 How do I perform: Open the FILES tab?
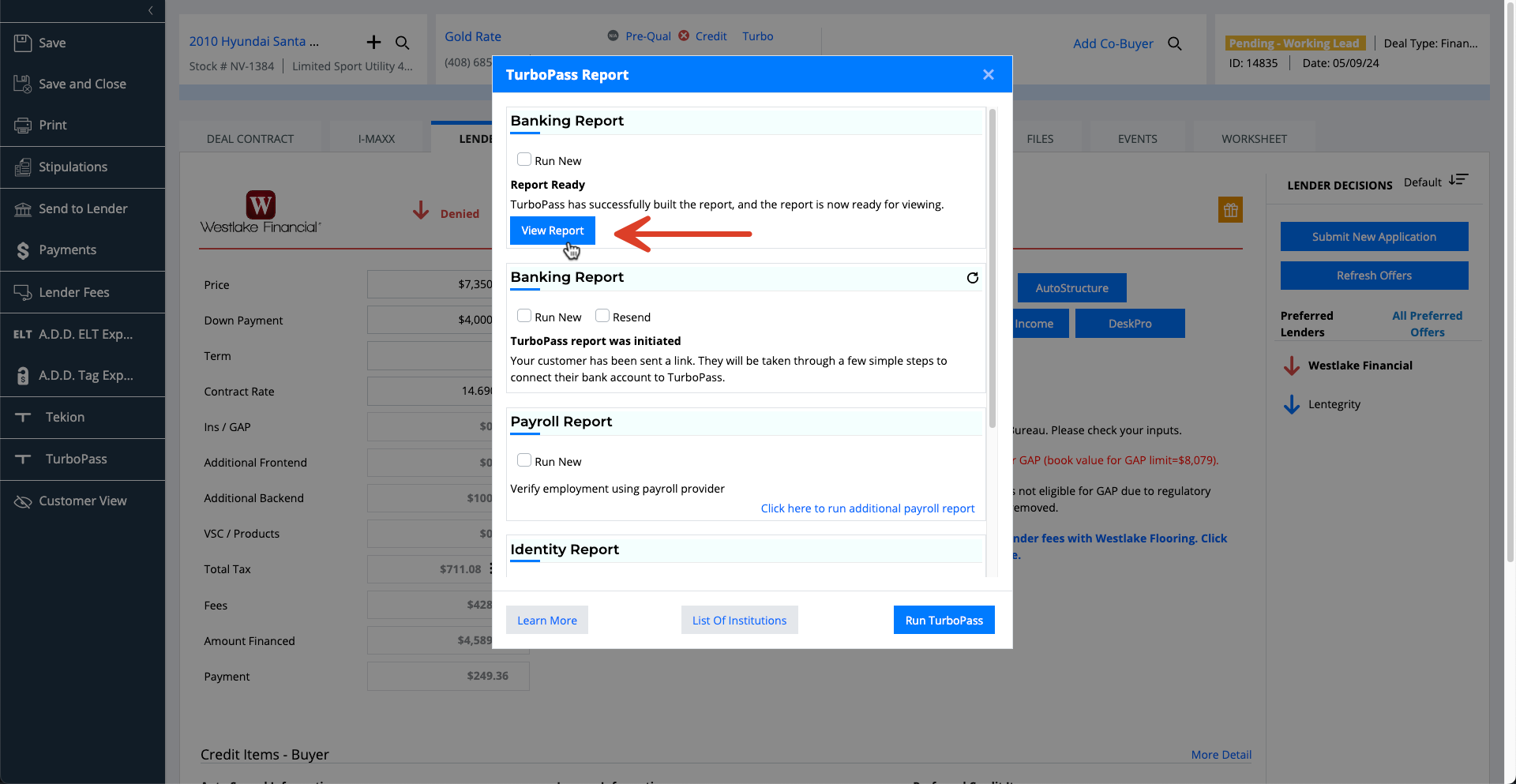(x=1040, y=138)
